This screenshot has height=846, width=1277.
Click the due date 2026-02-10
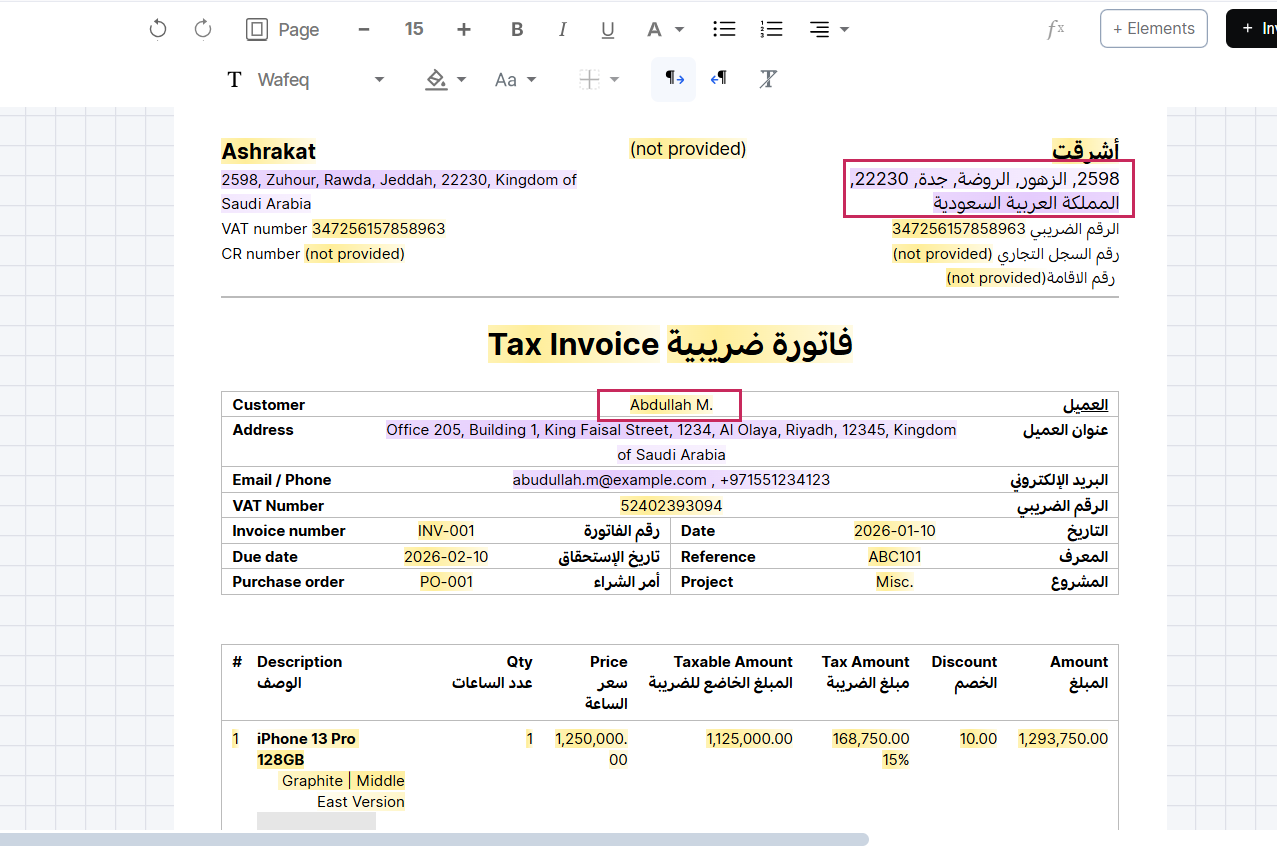[x=446, y=557]
